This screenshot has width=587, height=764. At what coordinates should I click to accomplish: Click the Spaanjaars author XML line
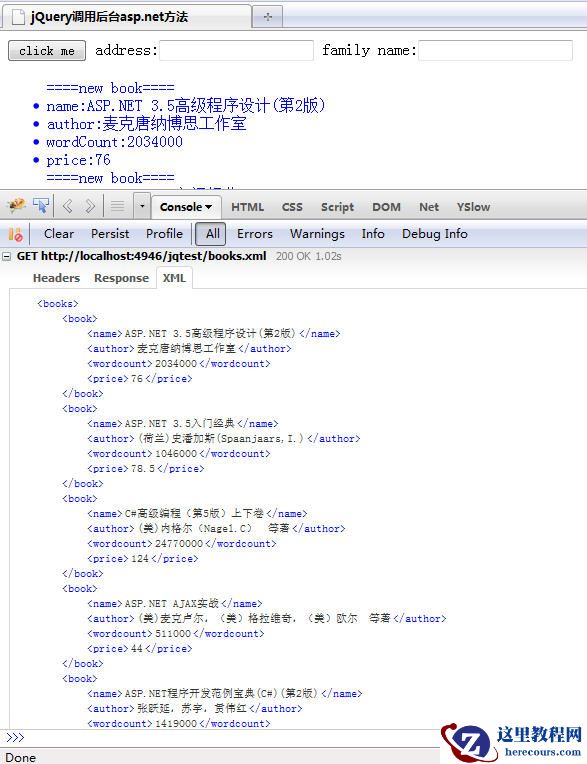coord(224,439)
